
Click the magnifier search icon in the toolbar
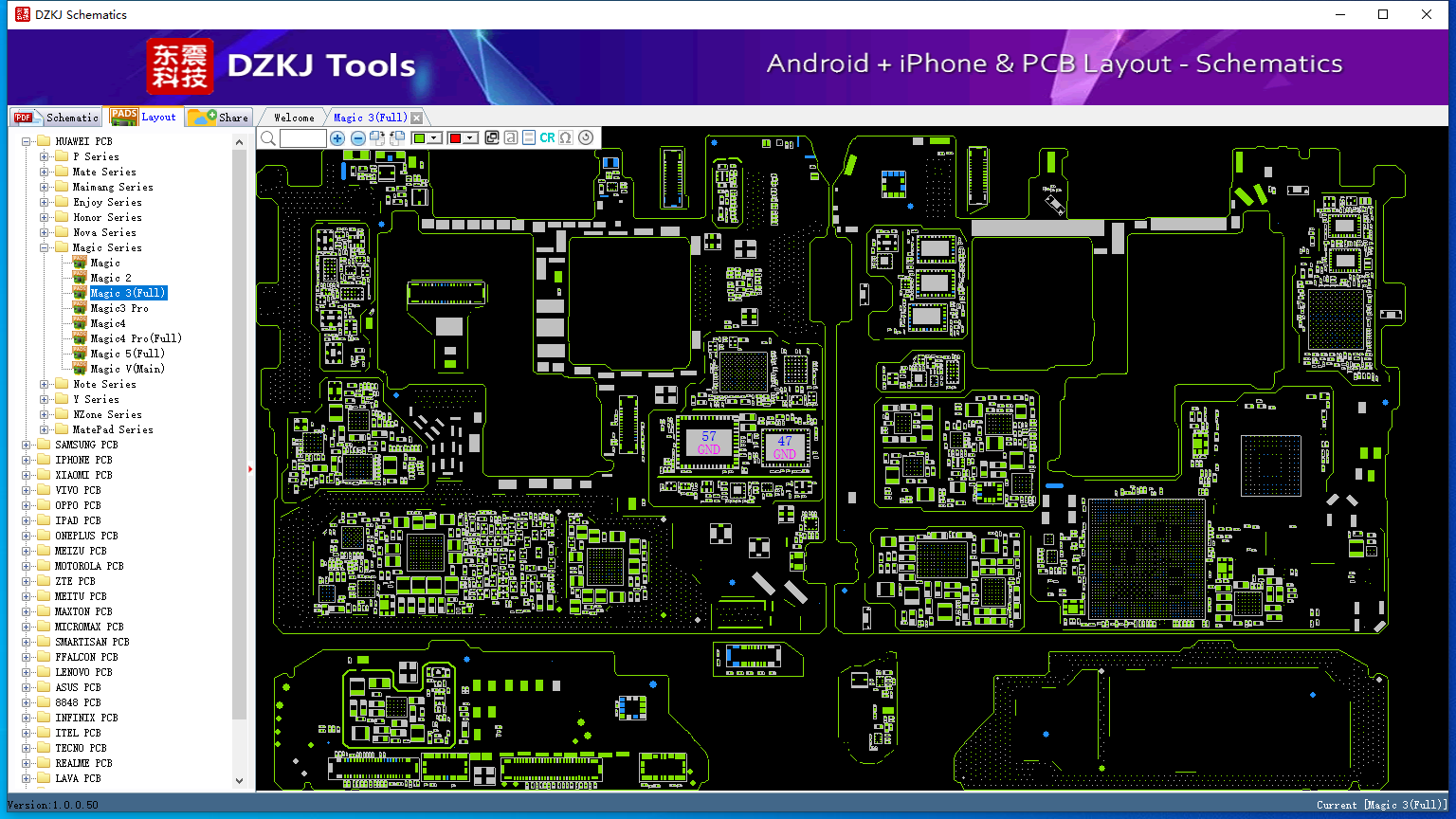[268, 138]
